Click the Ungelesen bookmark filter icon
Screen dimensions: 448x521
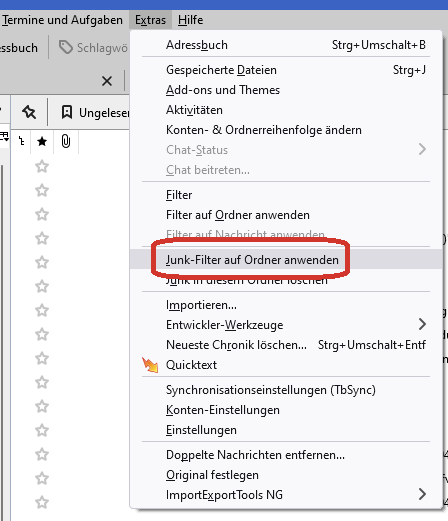67,112
